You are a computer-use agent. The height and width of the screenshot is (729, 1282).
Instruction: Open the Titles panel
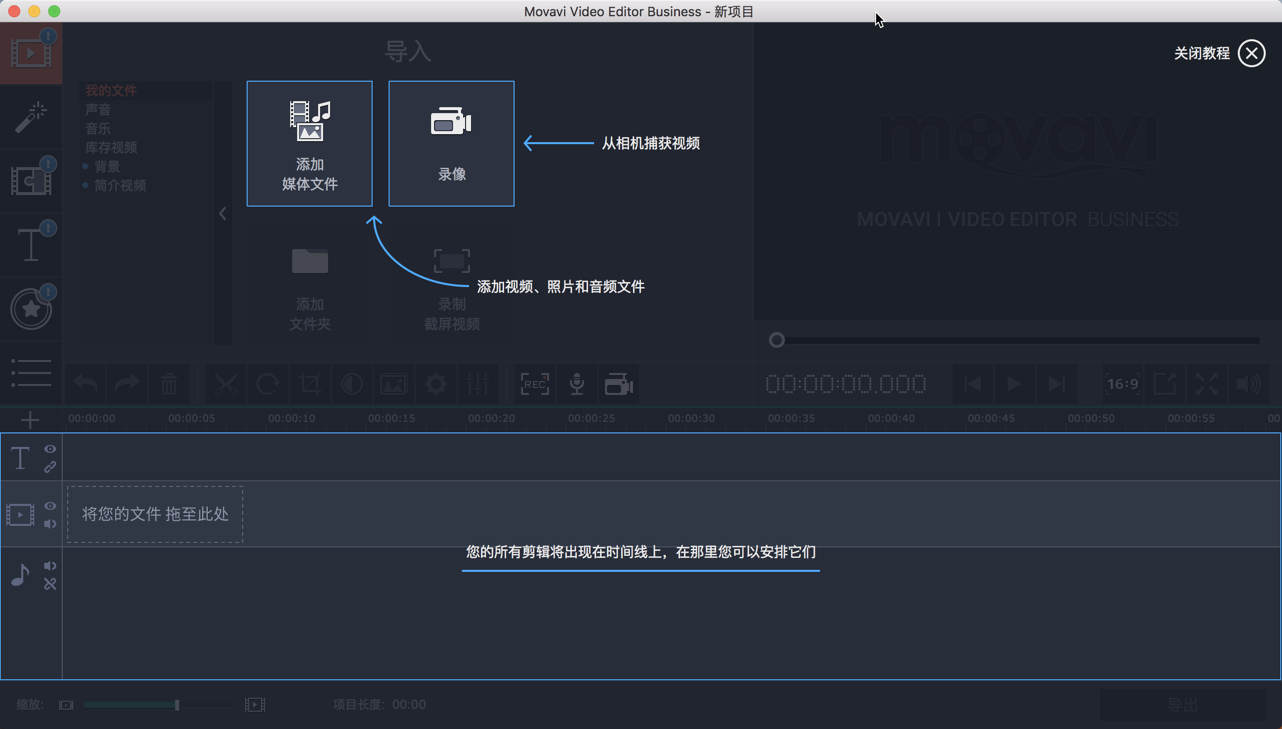(31, 244)
